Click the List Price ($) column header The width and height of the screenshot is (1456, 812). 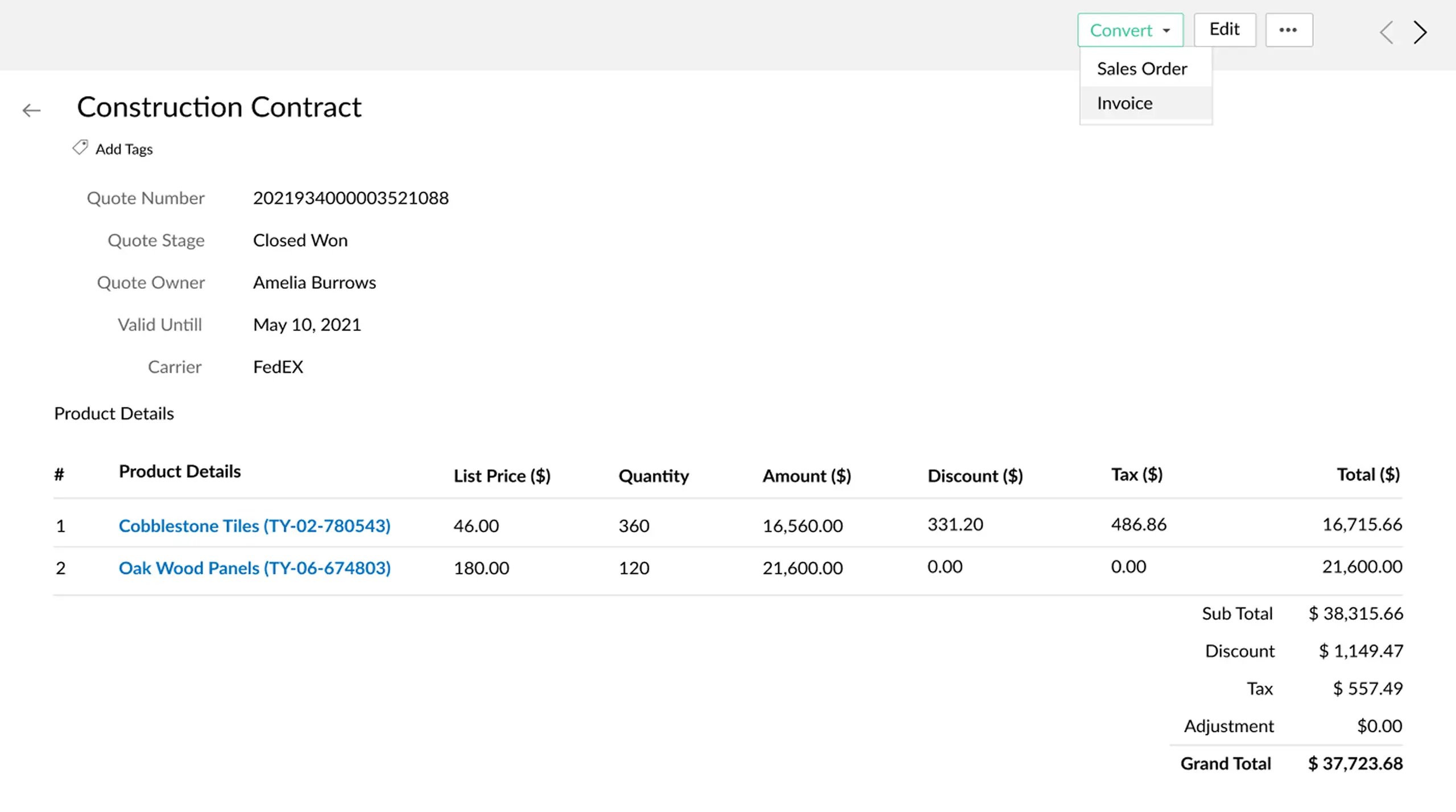pyautogui.click(x=502, y=475)
